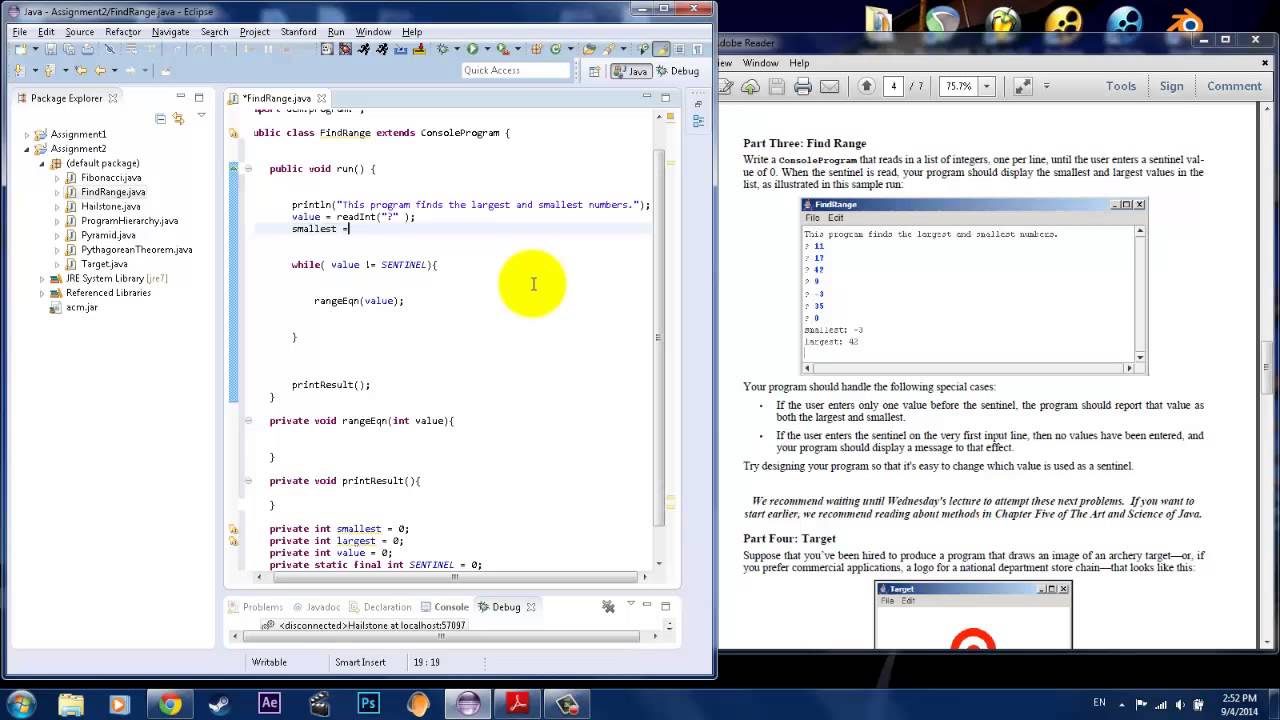
Task: Click the cloud upload icon in Adobe Reader
Action: pyautogui.click(x=750, y=87)
